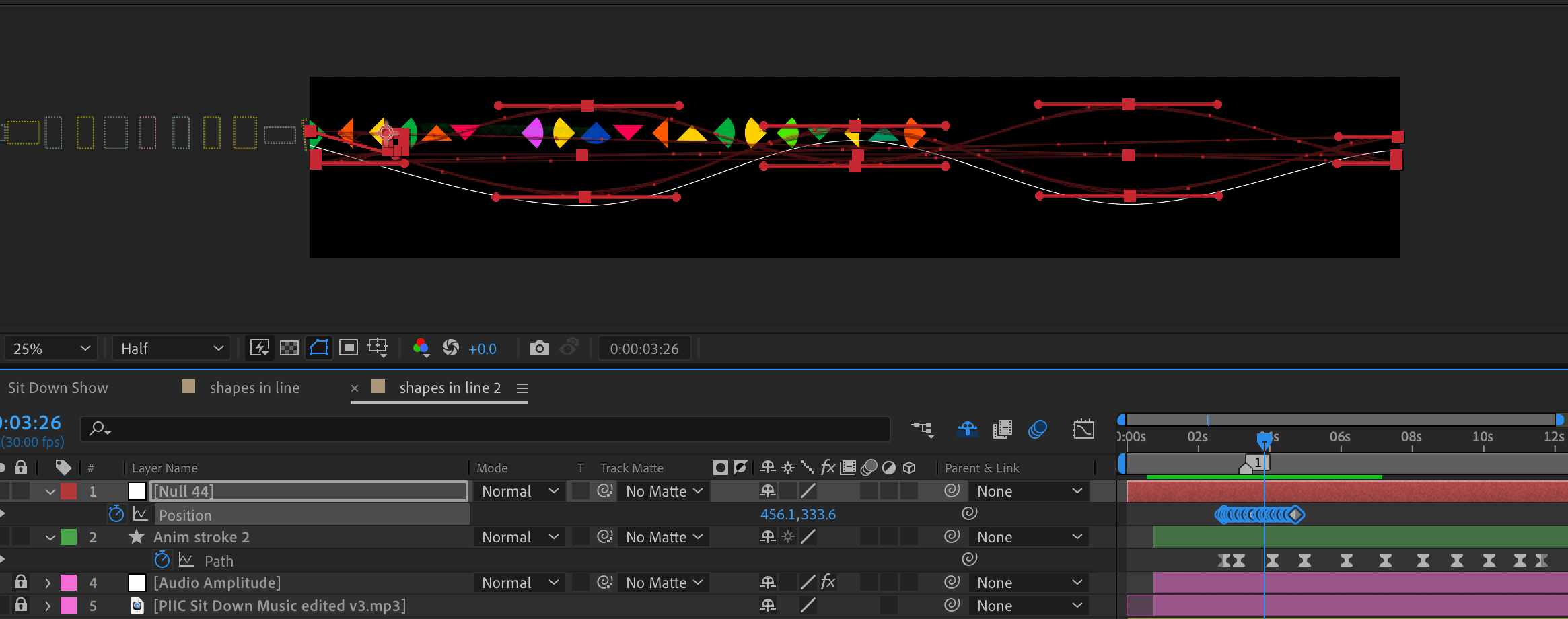Open the Graph Editor
This screenshot has height=619, width=1568.
click(1083, 429)
